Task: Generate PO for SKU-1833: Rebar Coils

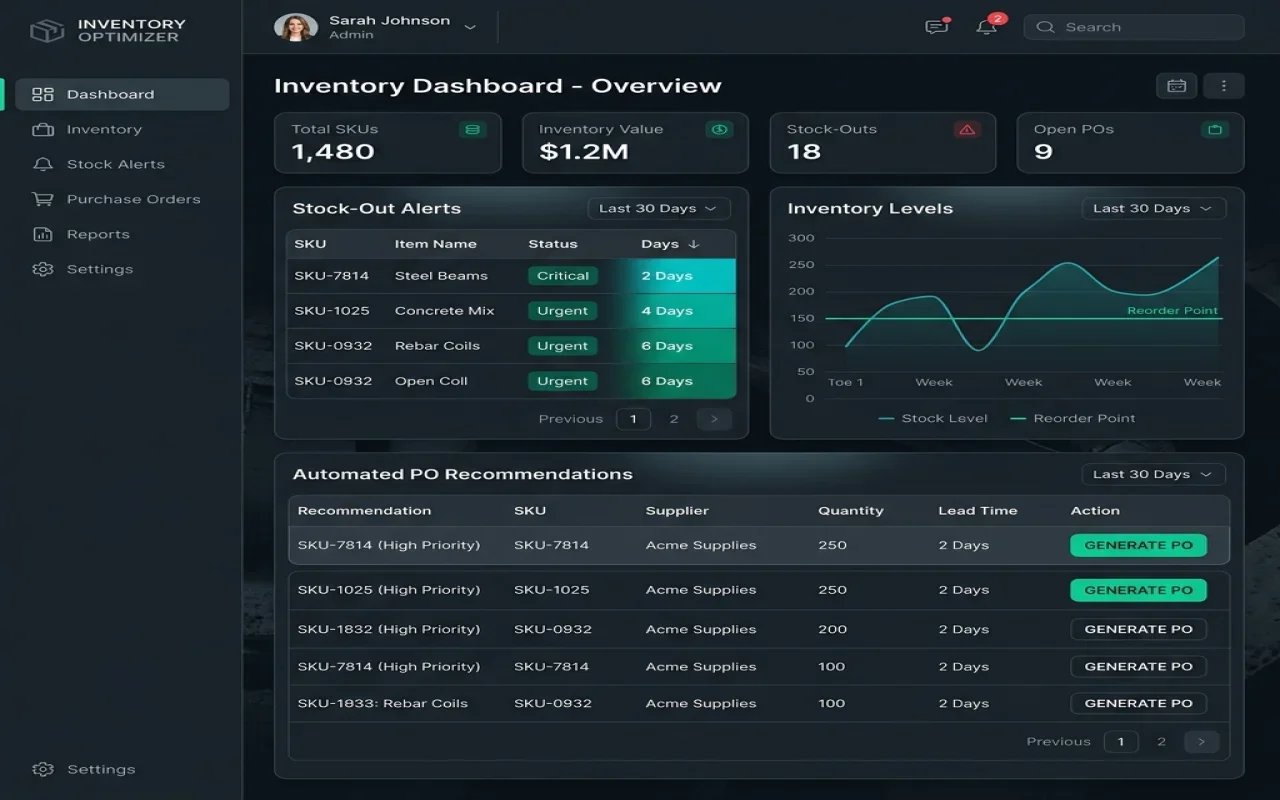Action: coord(1138,704)
